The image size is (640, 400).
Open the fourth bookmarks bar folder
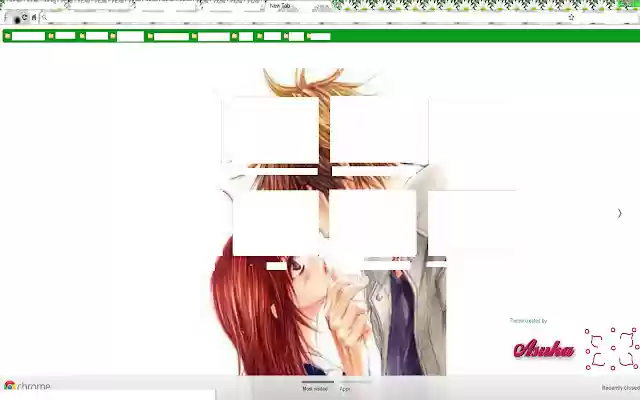pyautogui.click(x=127, y=36)
